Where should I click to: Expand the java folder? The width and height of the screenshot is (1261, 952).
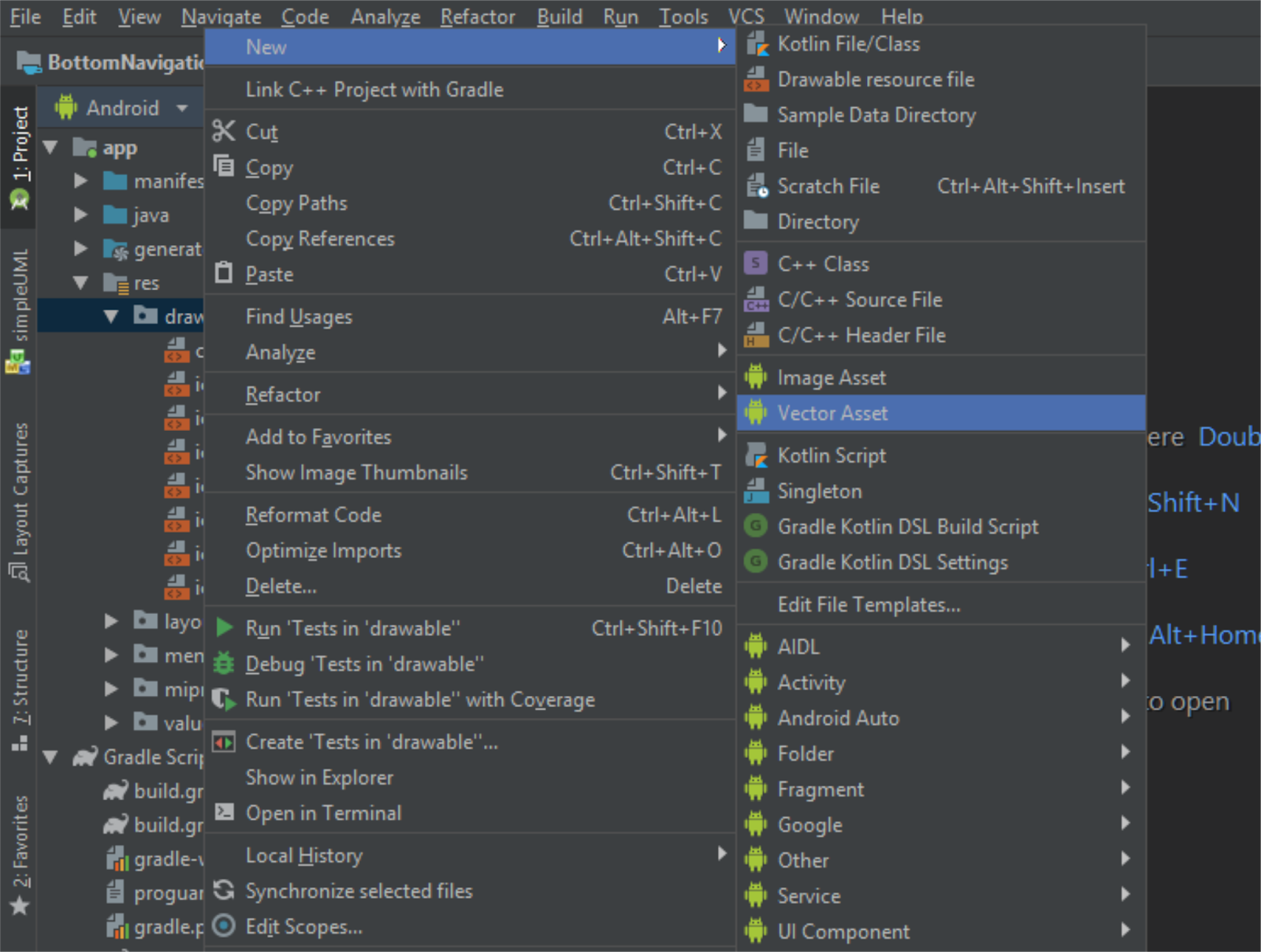pyautogui.click(x=80, y=215)
